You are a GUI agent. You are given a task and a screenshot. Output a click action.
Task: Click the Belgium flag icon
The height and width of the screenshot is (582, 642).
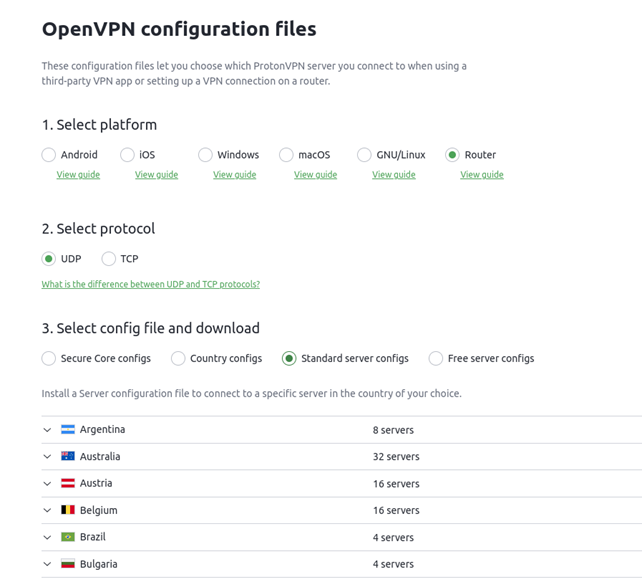click(x=68, y=510)
